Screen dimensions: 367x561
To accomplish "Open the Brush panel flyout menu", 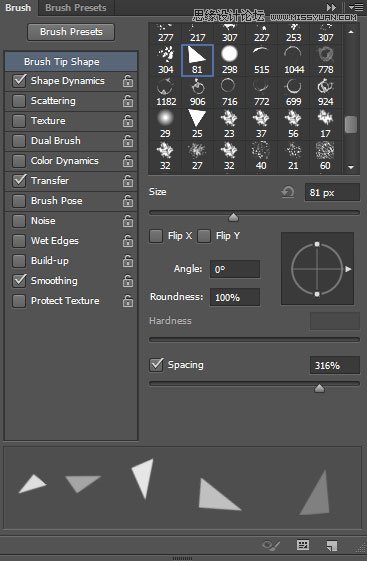I will [355, 7].
